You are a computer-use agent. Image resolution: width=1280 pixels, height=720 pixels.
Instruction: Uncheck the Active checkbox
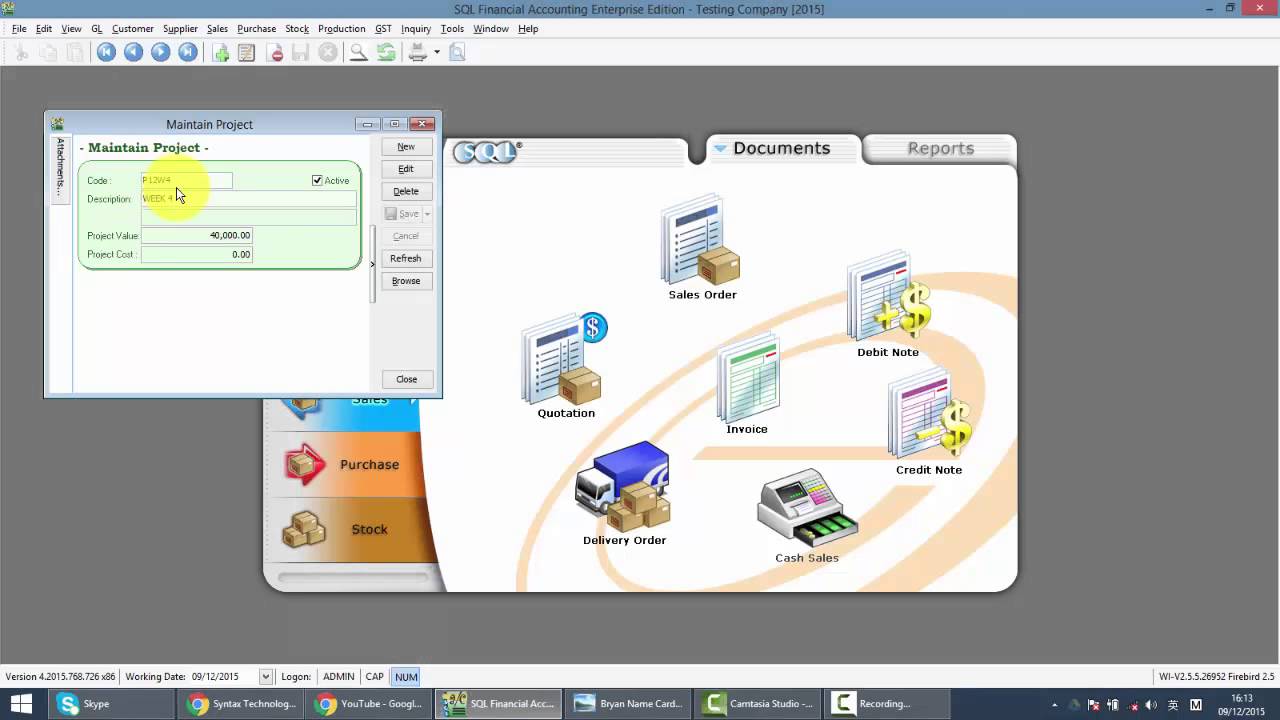[317, 180]
